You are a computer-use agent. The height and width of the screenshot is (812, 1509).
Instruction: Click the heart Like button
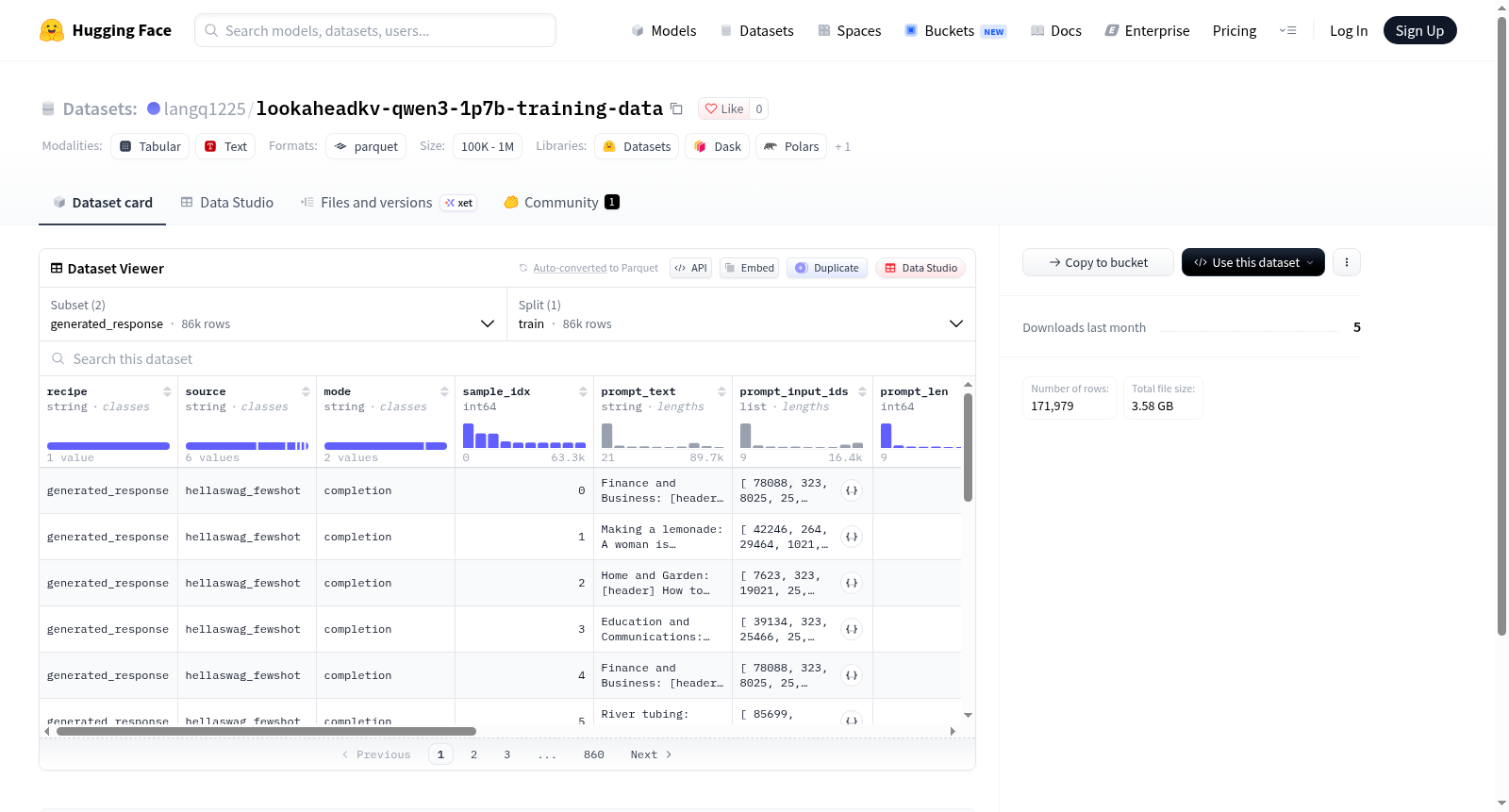tap(724, 108)
